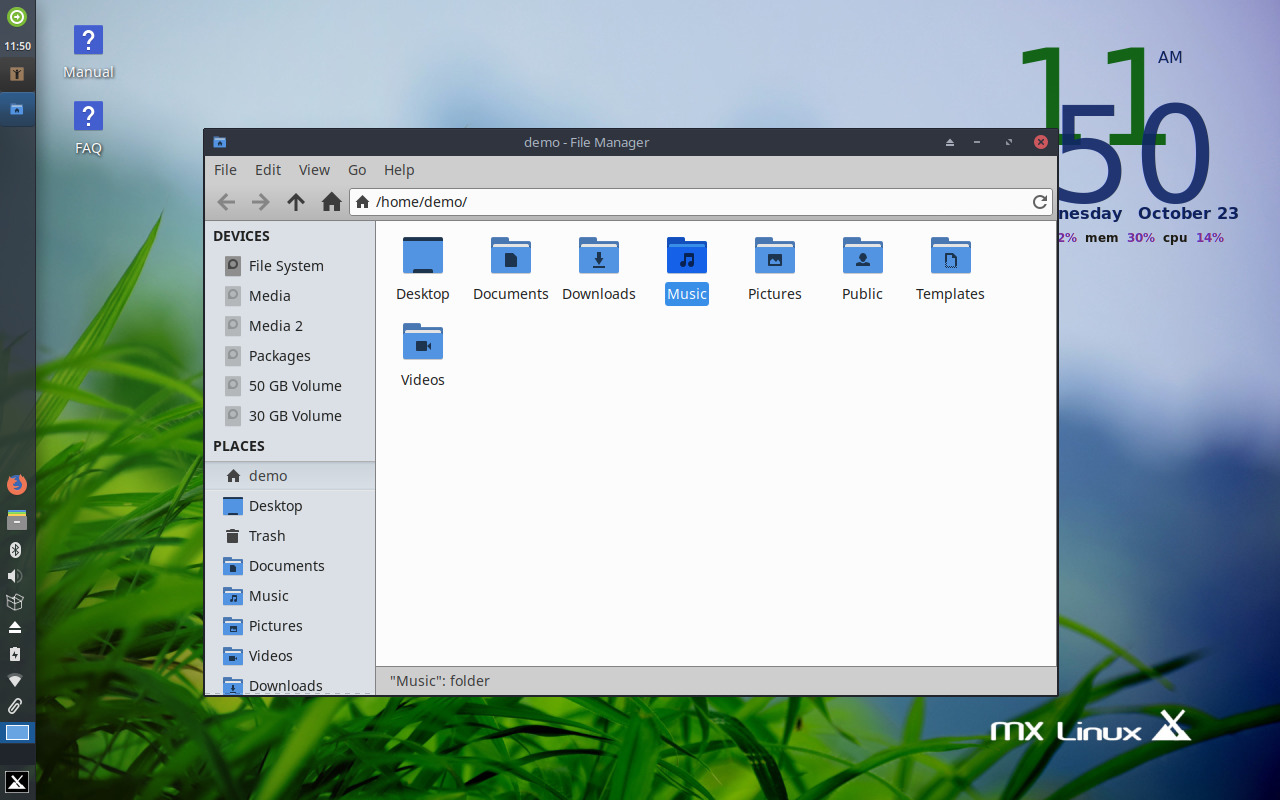1280x800 pixels.
Task: Select File System in Devices list
Action: [x=286, y=266]
